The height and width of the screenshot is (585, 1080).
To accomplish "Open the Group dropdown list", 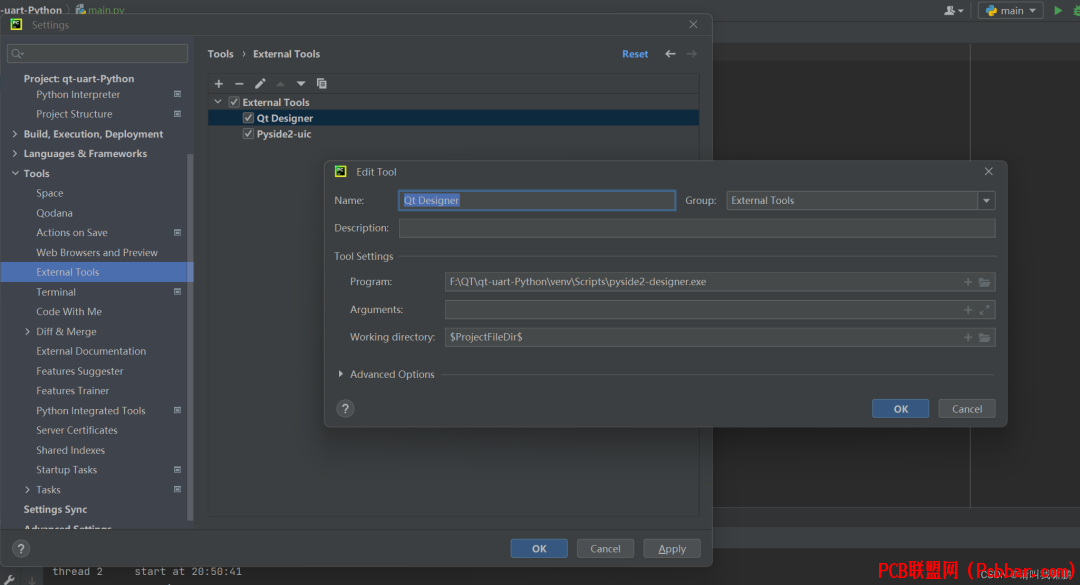I will (x=986, y=201).
